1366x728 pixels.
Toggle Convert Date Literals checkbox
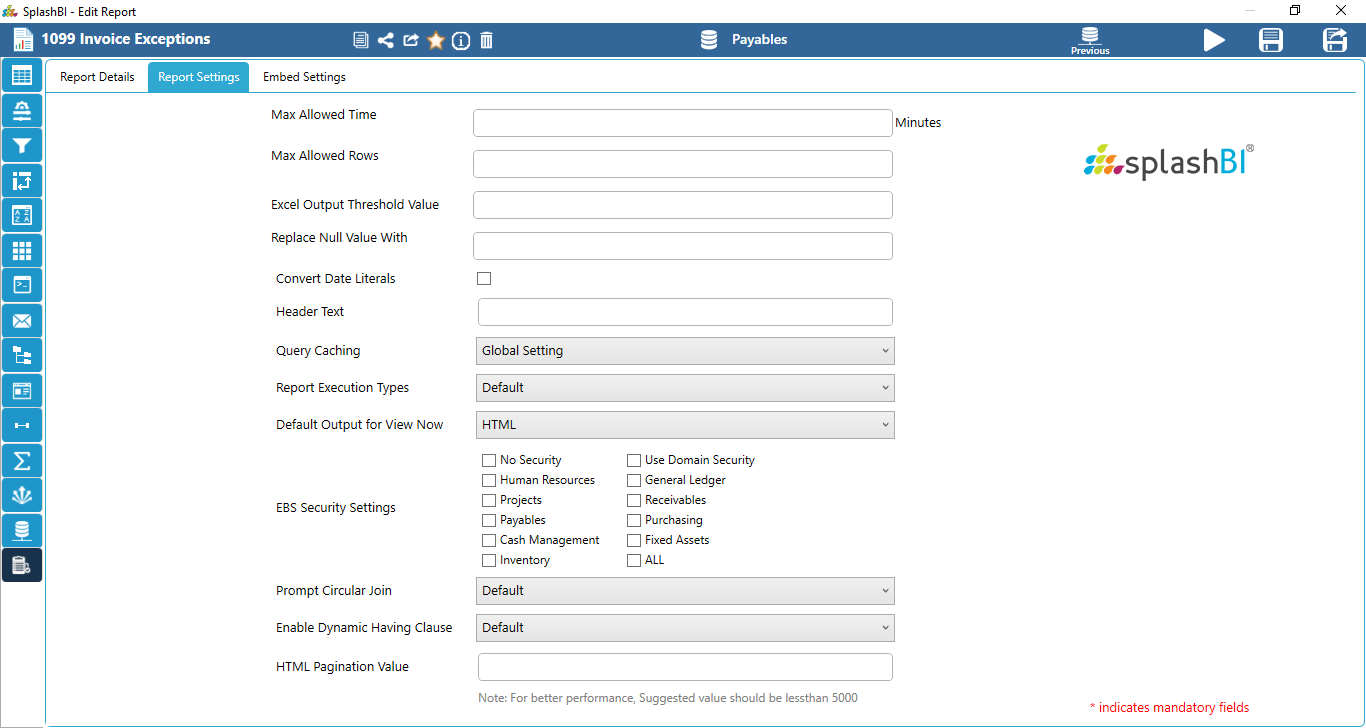[484, 279]
